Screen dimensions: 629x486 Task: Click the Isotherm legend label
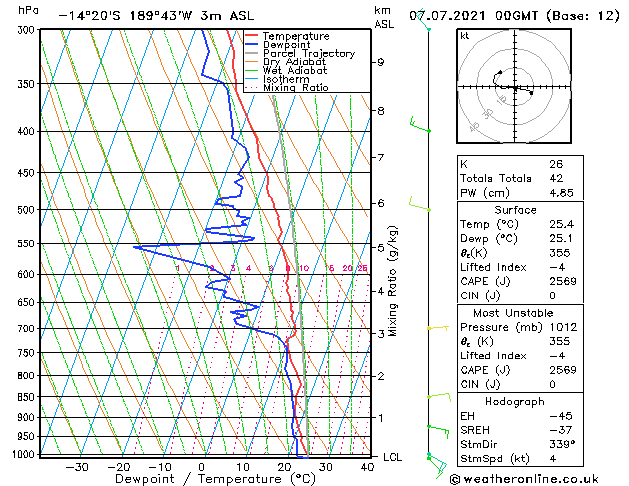pyautogui.click(x=286, y=79)
